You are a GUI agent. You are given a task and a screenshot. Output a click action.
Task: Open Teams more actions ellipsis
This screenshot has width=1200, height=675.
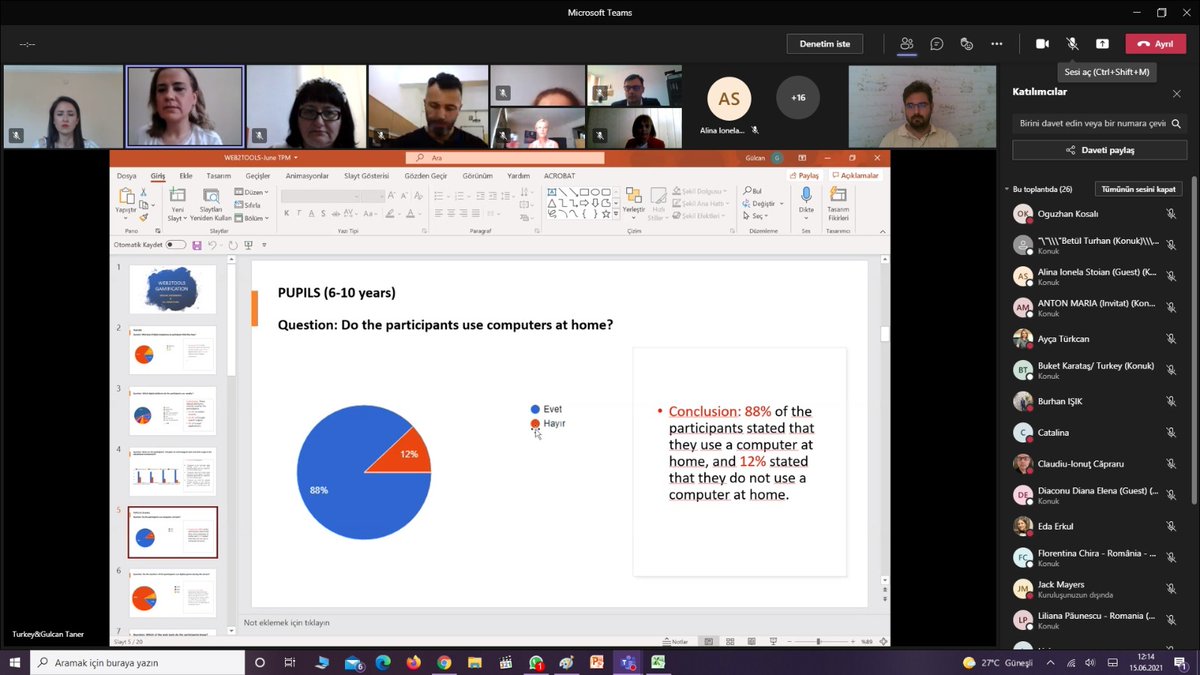[997, 44]
